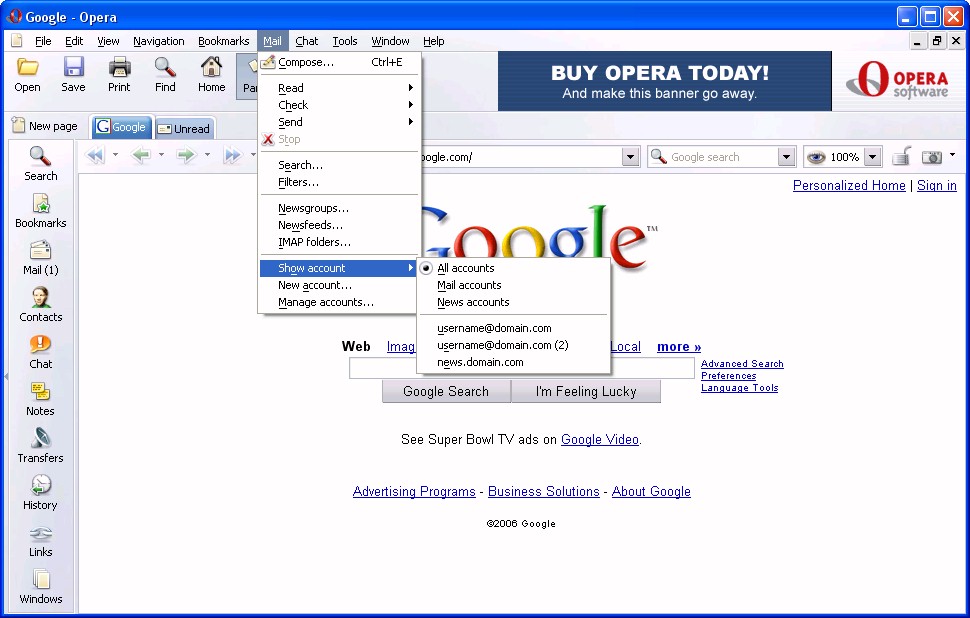Click the new page icon in menu bar

pos(17,41)
